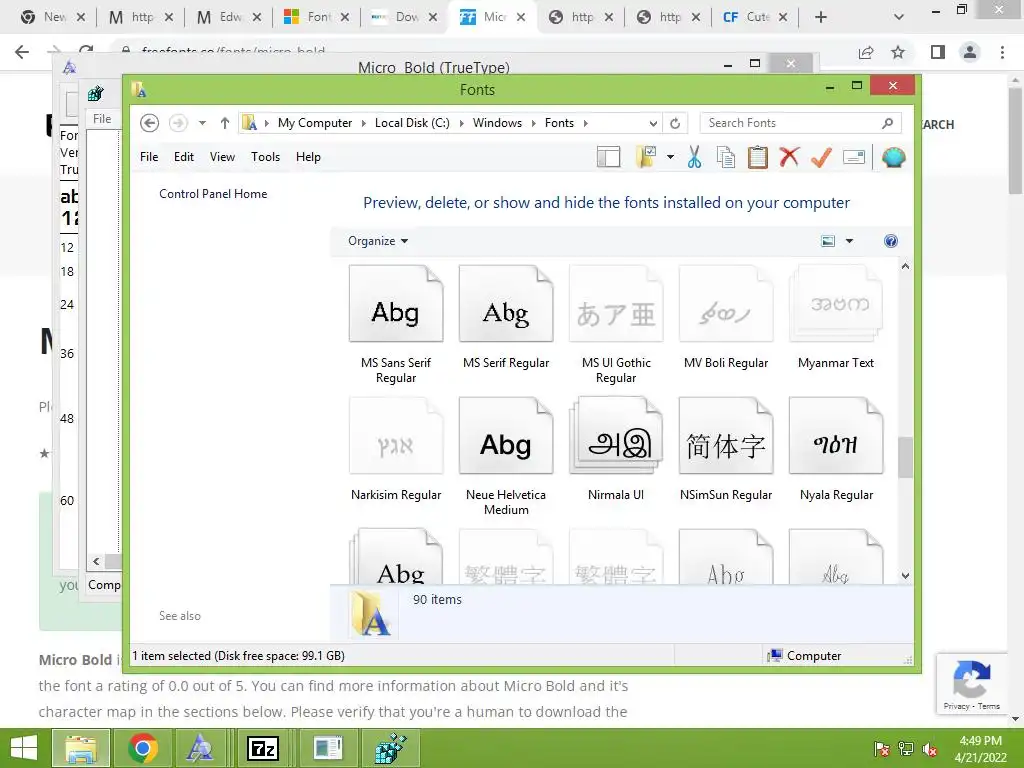
Task: Go back using the Fonts window back arrow
Action: pyautogui.click(x=150, y=123)
